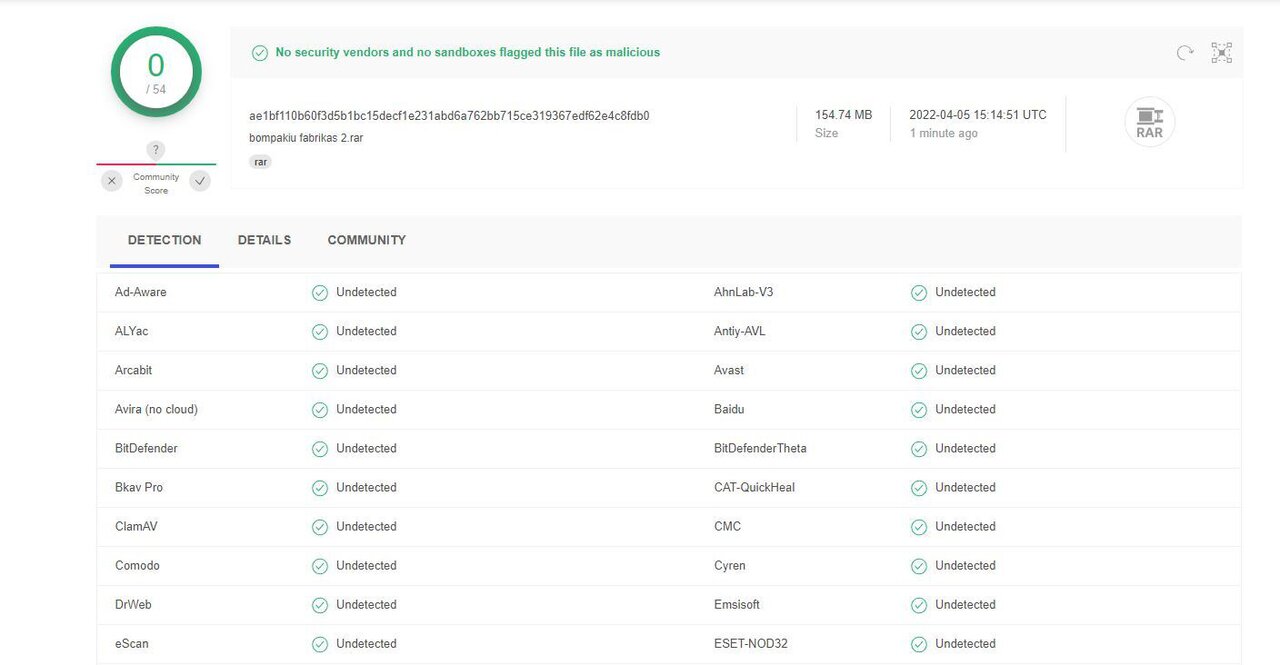The image size is (1280, 665).
Task: Click the Baidu vendor name
Action: click(x=729, y=409)
